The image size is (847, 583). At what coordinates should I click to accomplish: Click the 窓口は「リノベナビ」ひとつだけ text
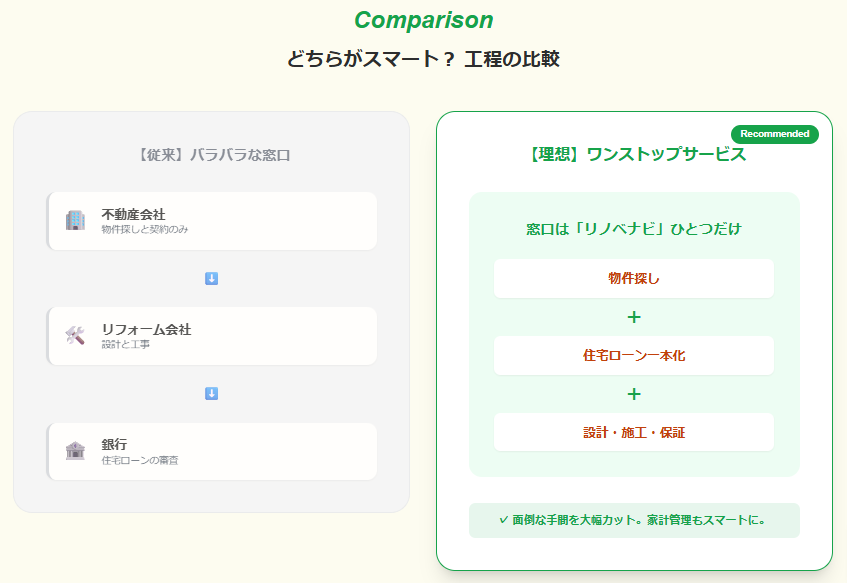point(634,229)
